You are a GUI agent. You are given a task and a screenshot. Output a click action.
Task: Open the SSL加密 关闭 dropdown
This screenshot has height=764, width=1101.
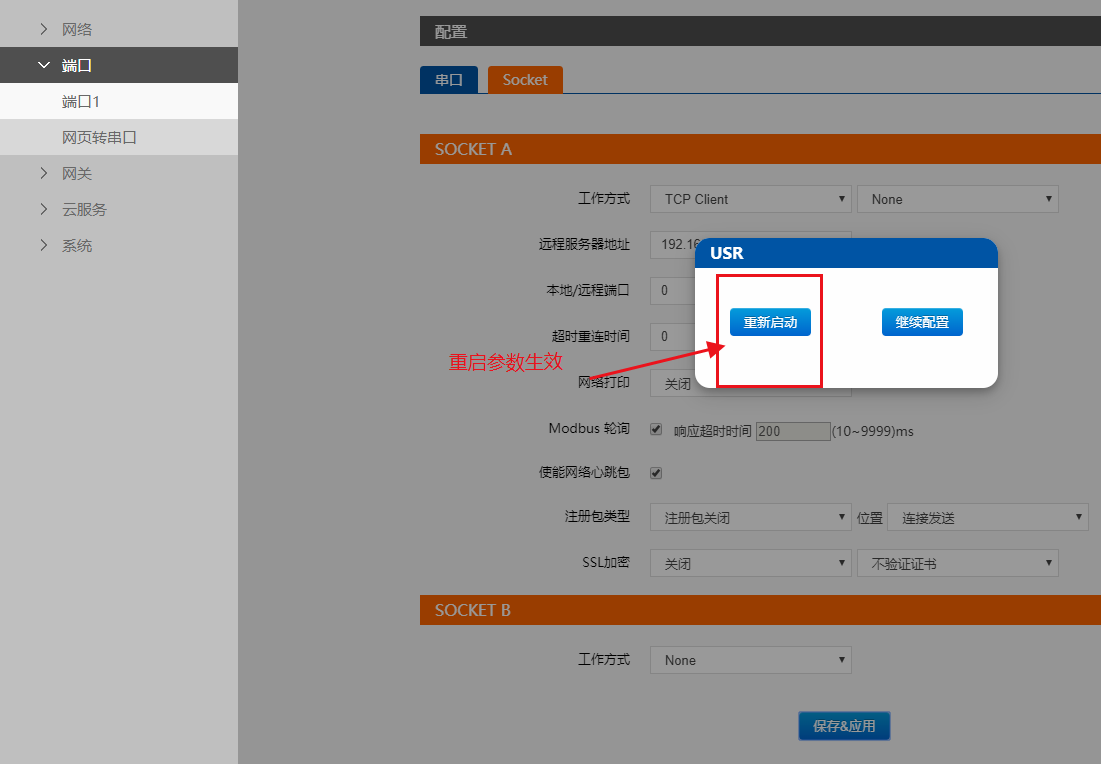coord(750,564)
